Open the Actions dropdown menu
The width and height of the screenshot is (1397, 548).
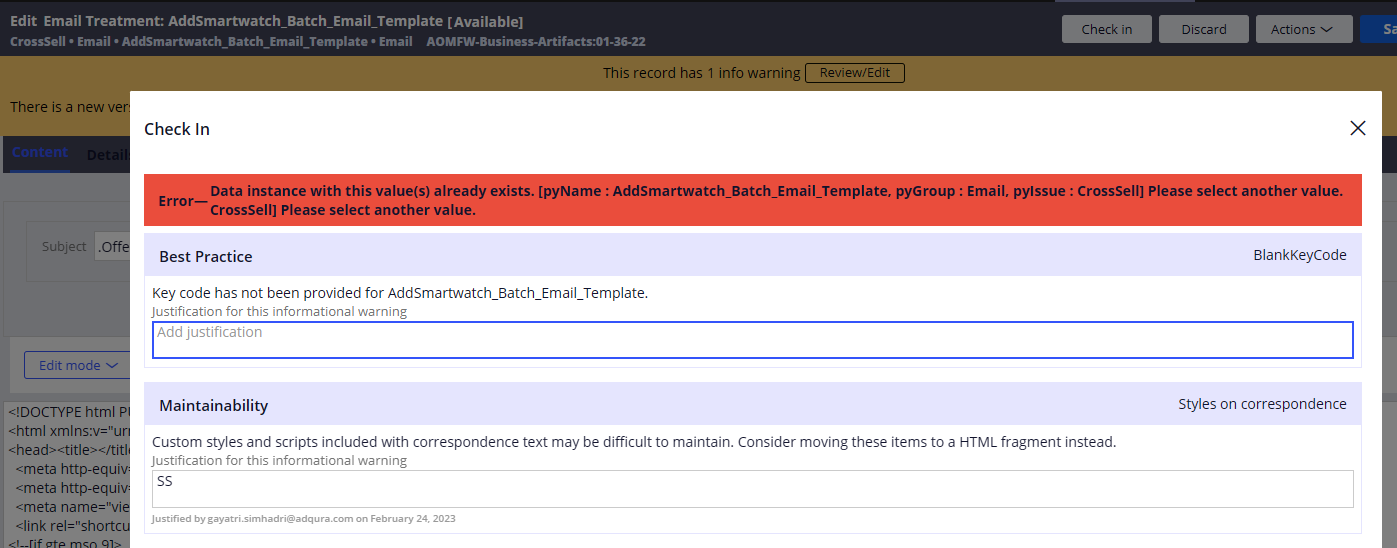click(1301, 29)
